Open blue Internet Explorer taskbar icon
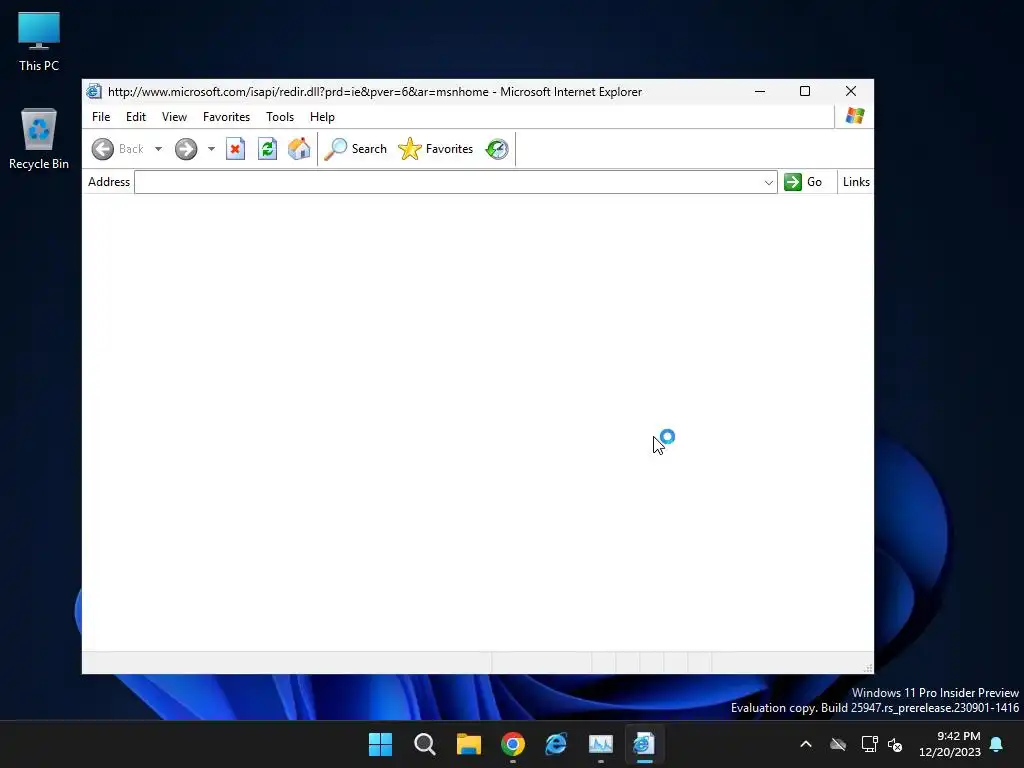 [556, 744]
